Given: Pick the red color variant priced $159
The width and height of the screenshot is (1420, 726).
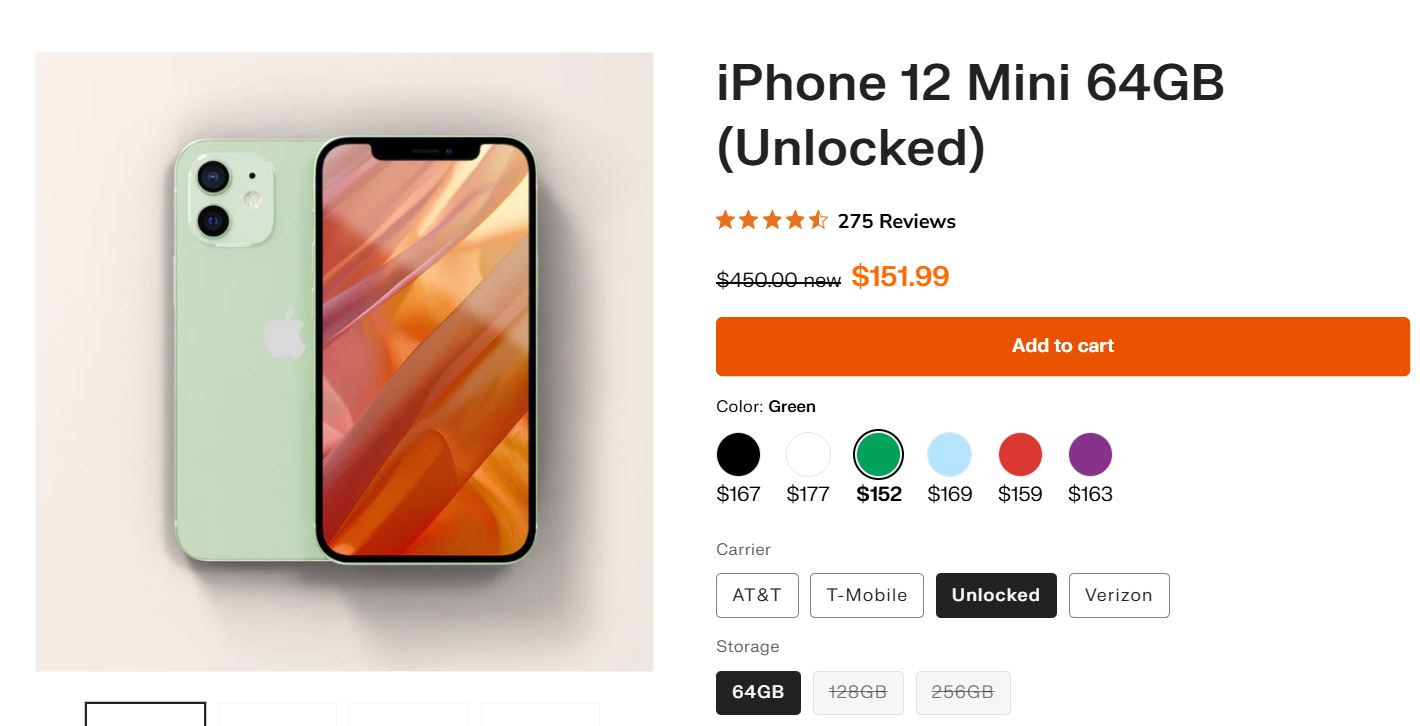Looking at the screenshot, I should 1019,454.
